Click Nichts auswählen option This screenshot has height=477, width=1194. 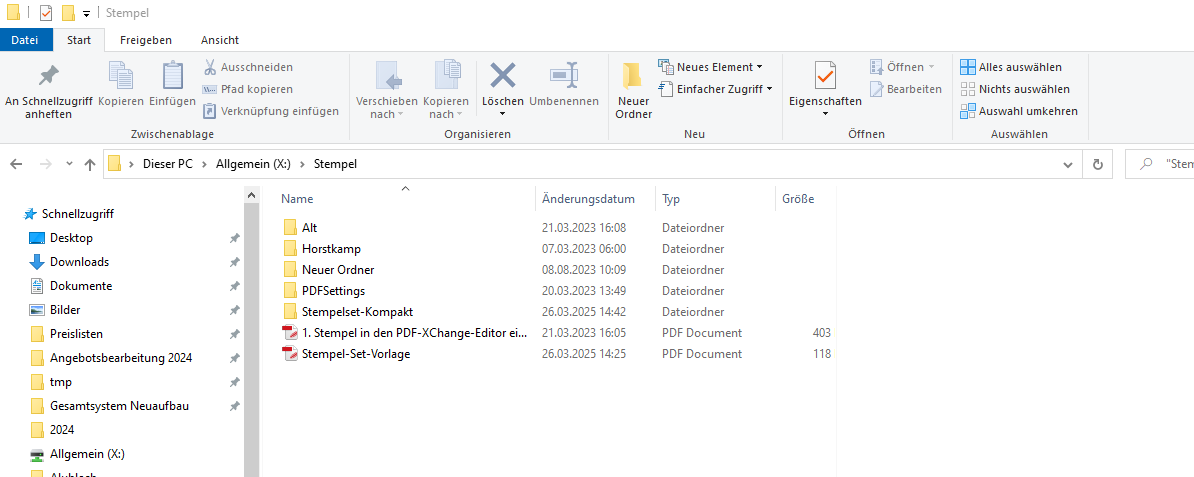tap(1014, 89)
